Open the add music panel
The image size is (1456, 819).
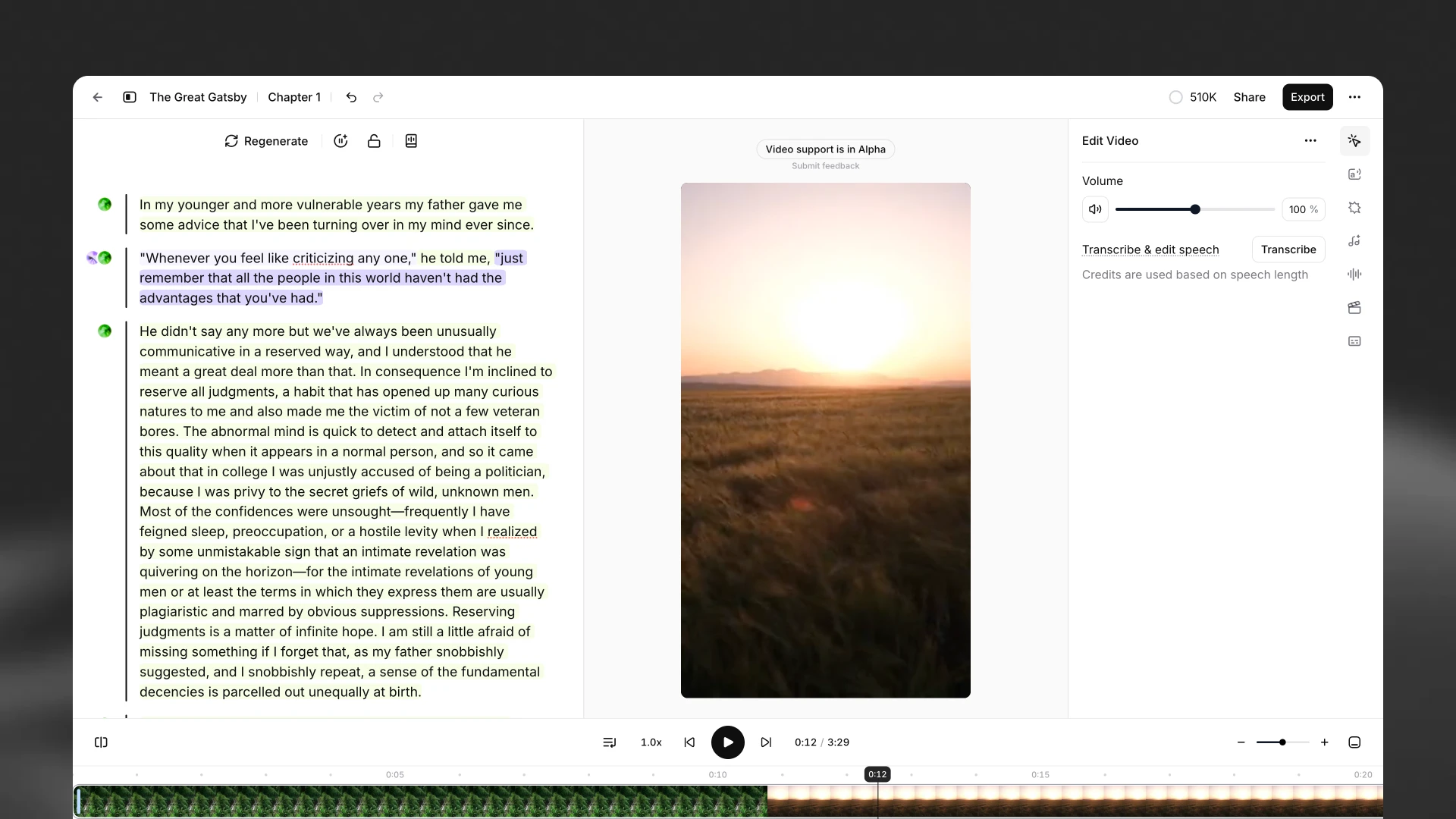[1355, 240]
